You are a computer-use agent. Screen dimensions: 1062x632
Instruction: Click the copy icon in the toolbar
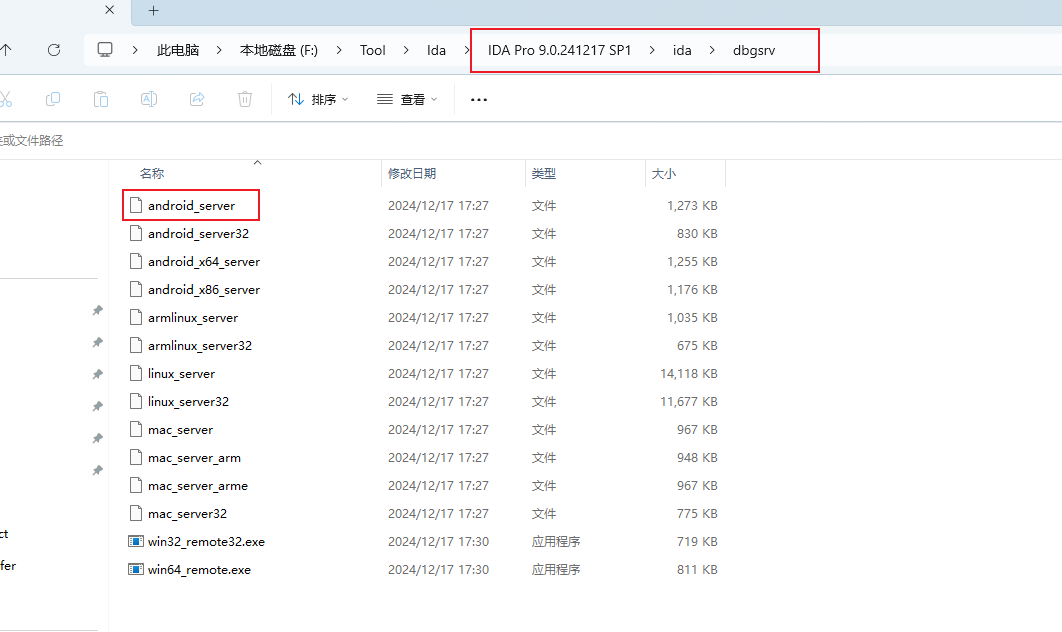point(53,99)
